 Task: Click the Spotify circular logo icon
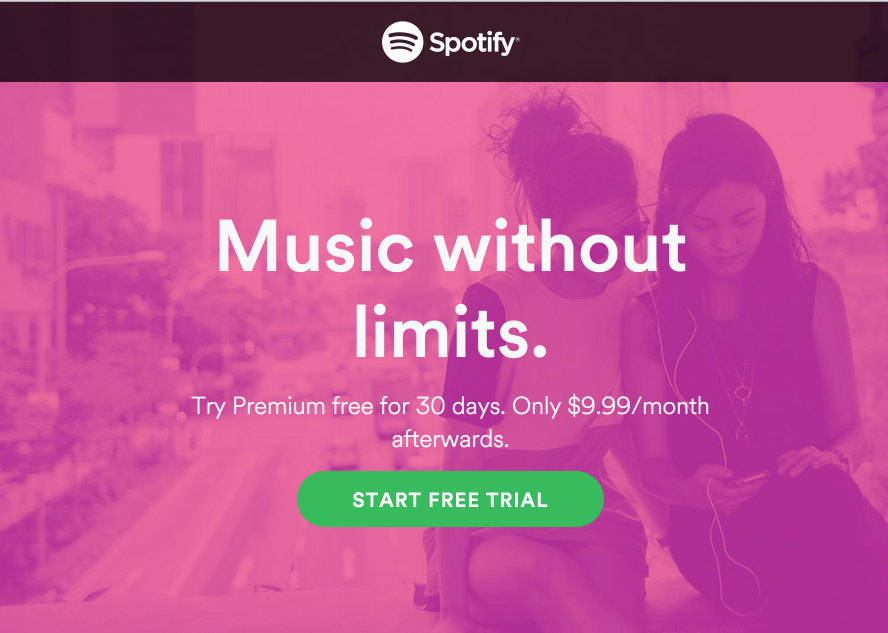point(402,42)
